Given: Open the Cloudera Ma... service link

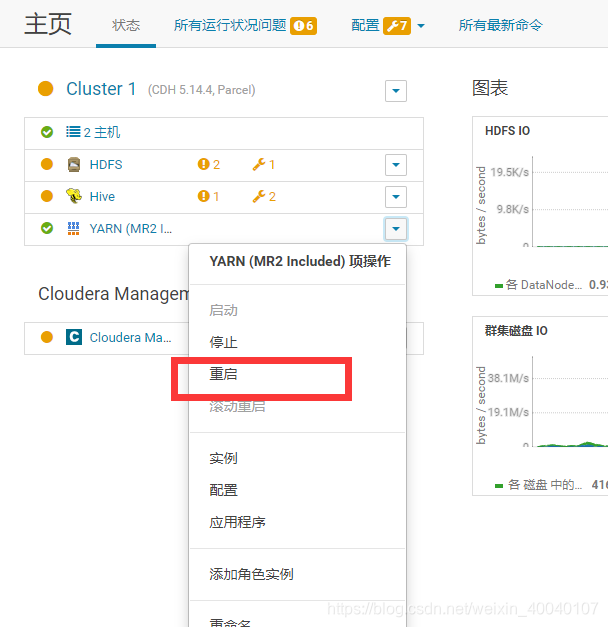Looking at the screenshot, I should pos(130,337).
